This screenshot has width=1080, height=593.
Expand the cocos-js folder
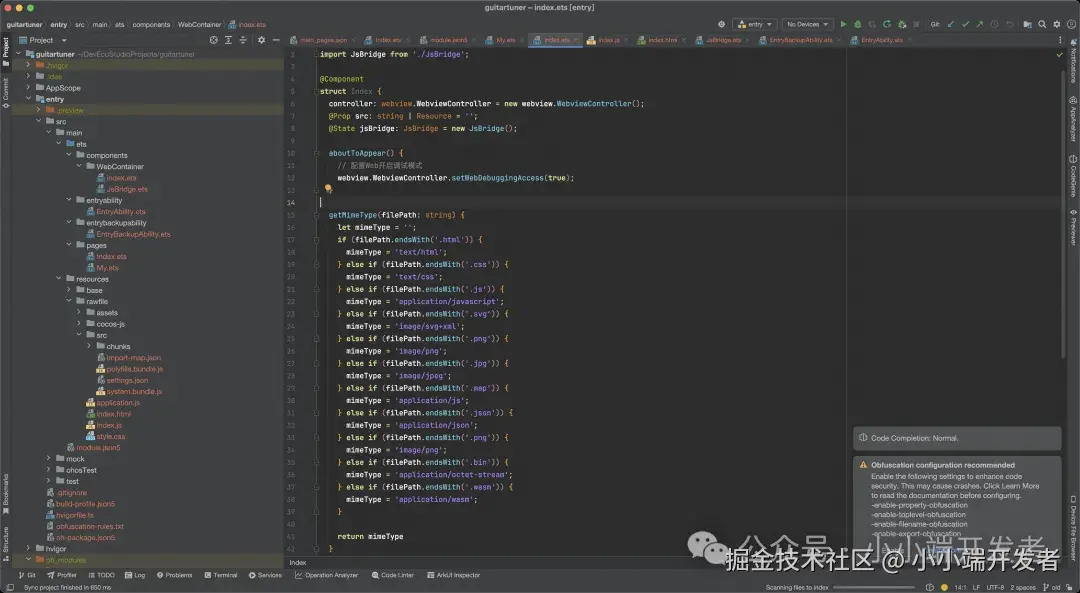(79, 324)
